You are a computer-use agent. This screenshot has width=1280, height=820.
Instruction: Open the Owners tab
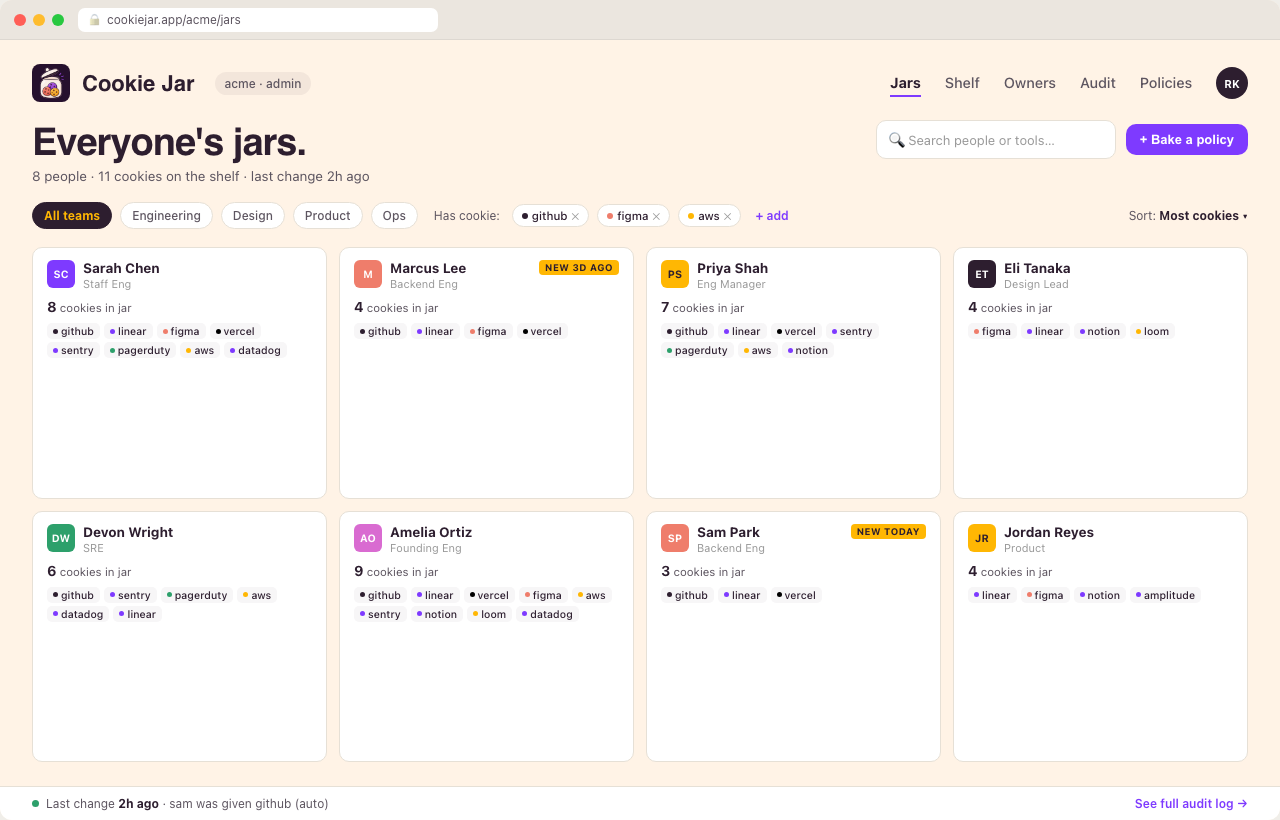[1030, 83]
